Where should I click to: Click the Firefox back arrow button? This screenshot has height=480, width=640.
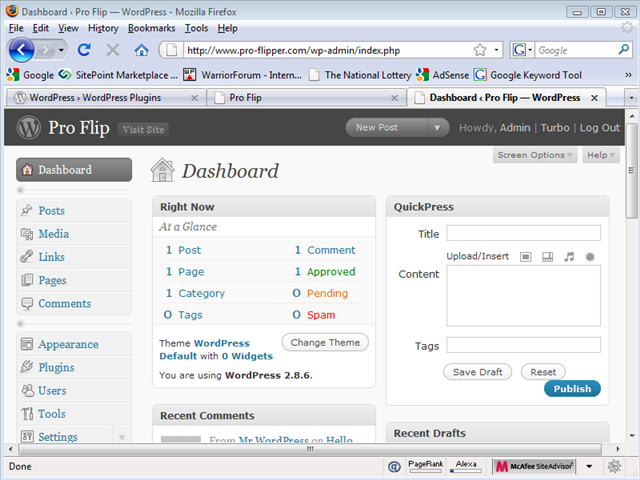pyautogui.click(x=21, y=50)
